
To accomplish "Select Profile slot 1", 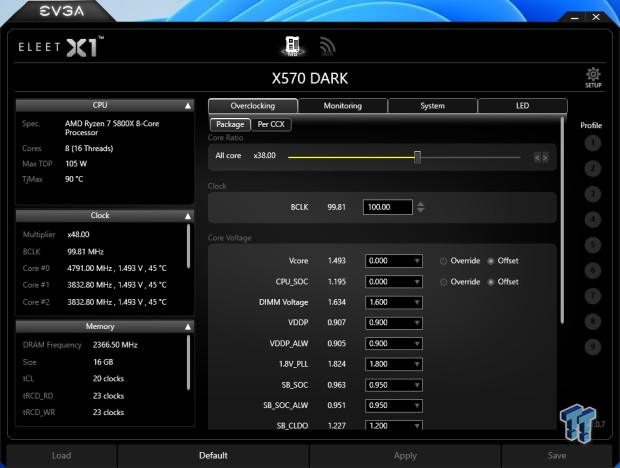I will click(592, 143).
